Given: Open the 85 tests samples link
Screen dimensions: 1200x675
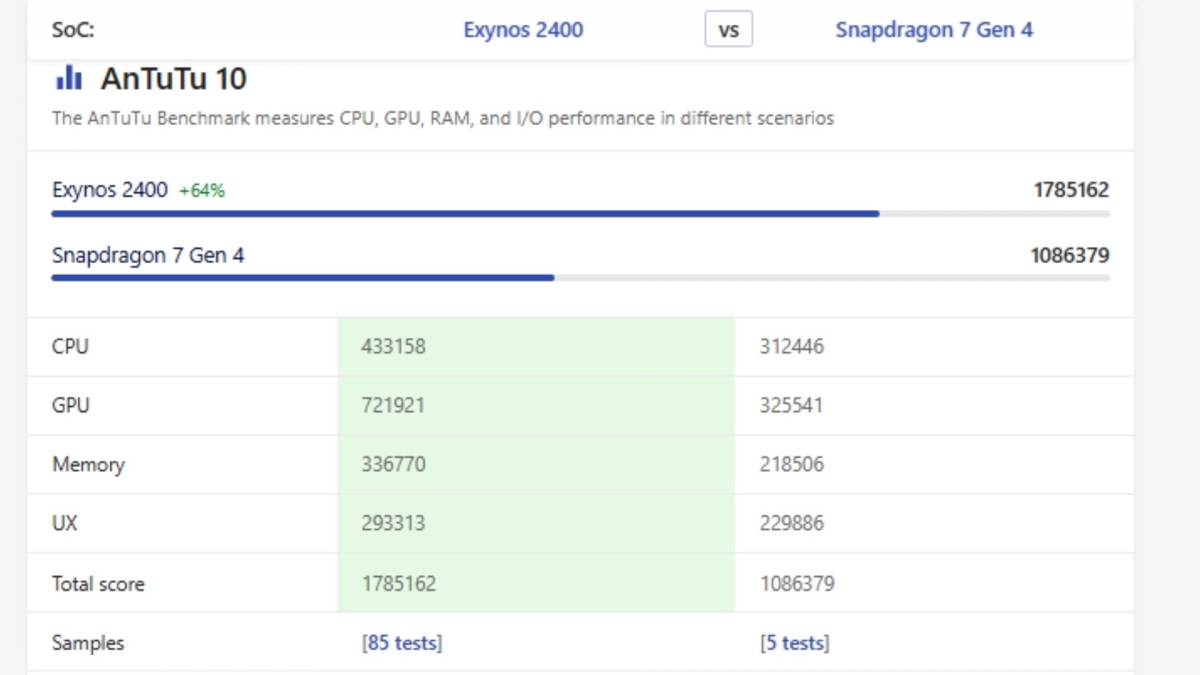Looking at the screenshot, I should (x=402, y=643).
